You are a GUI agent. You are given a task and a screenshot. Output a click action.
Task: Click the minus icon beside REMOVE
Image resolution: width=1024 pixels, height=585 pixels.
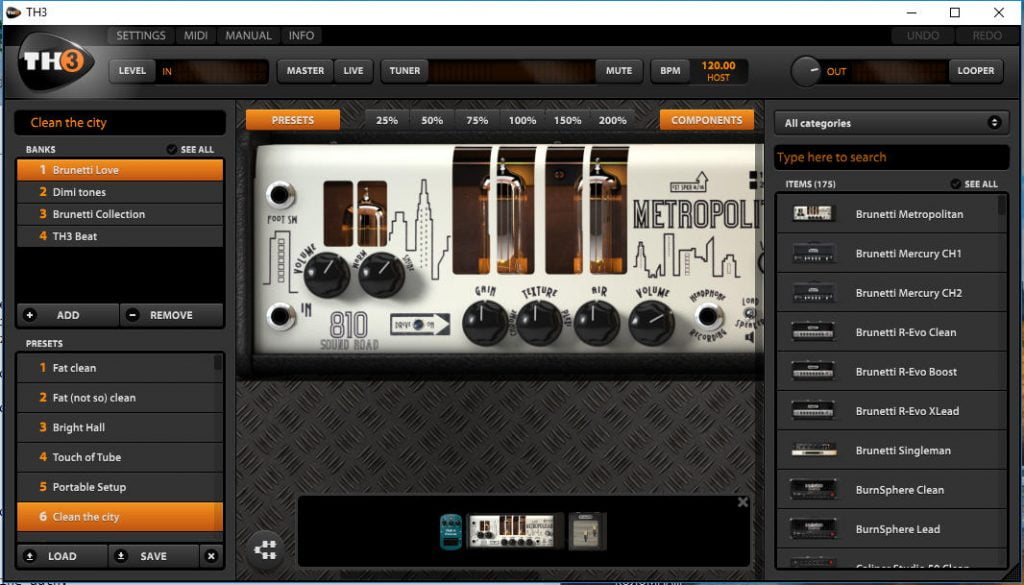click(133, 315)
